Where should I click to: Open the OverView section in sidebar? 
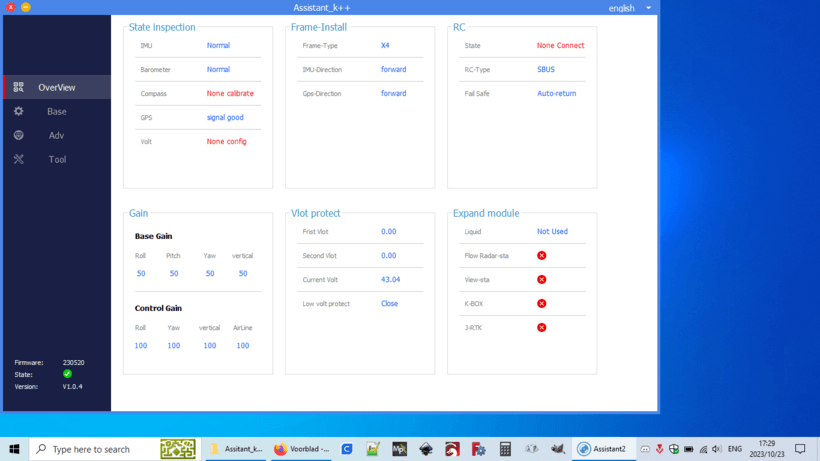pyautogui.click(x=56, y=88)
